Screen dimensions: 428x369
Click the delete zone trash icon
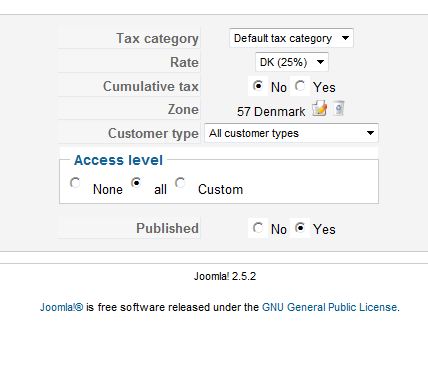pos(338,108)
